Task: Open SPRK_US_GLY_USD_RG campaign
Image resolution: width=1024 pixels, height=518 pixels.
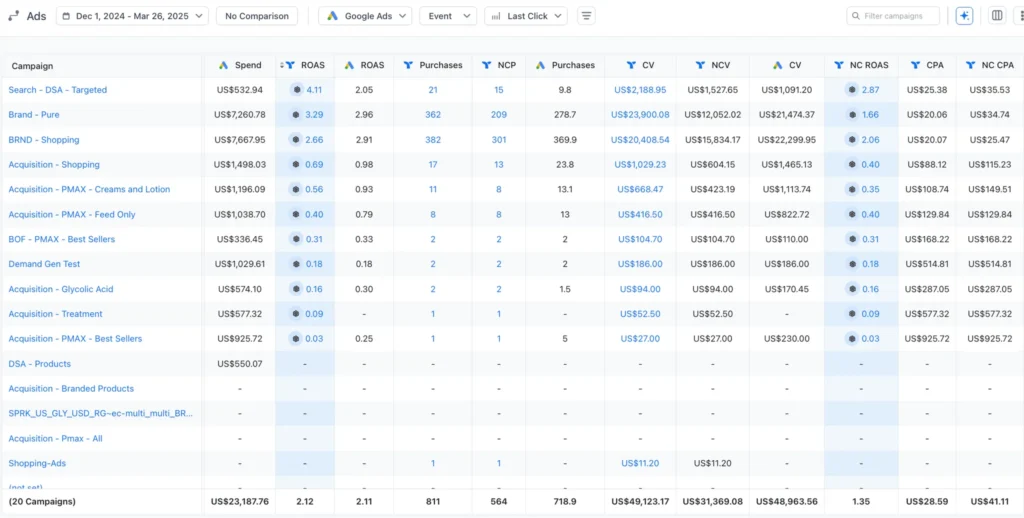Action: pyautogui.click(x=101, y=413)
